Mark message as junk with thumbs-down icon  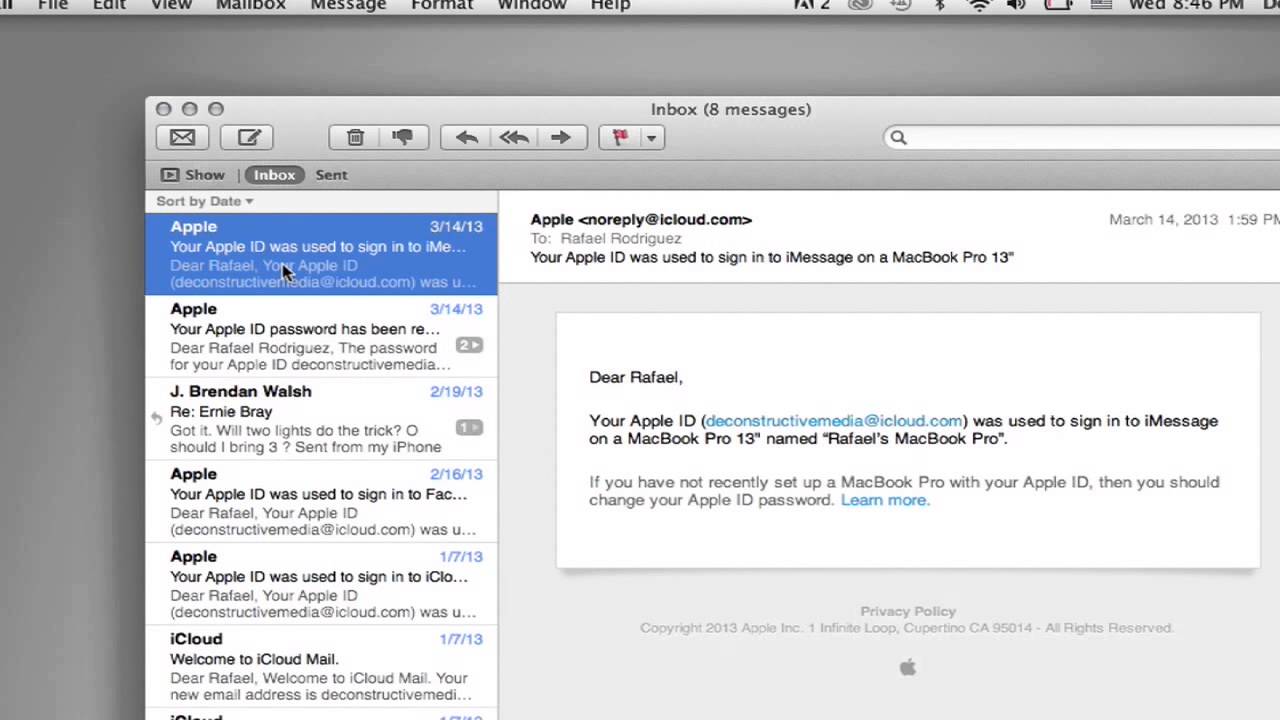click(403, 137)
